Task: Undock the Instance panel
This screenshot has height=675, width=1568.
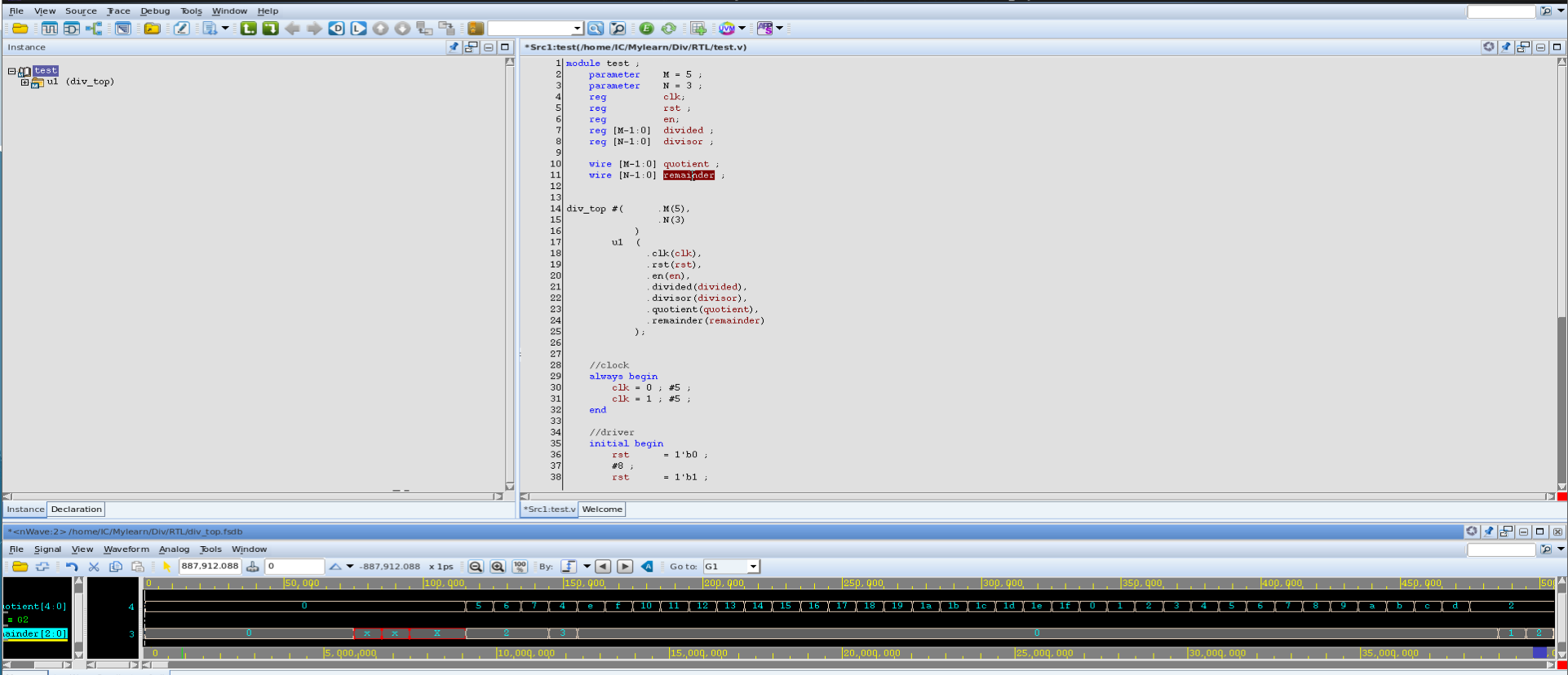Action: 472,47
